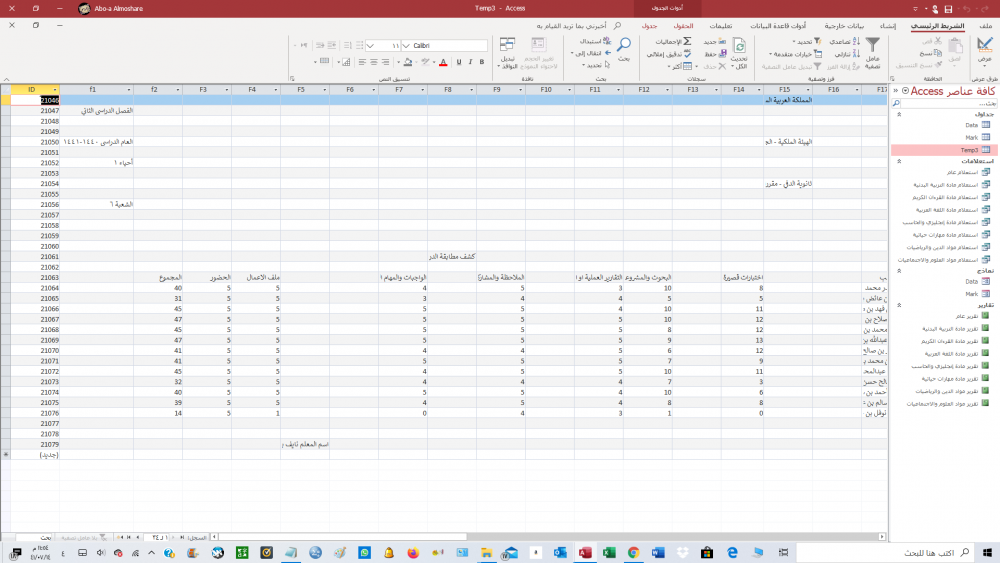This screenshot has height=563, width=1000.
Task: Toggle Bold formatting
Action: [x=482, y=62]
